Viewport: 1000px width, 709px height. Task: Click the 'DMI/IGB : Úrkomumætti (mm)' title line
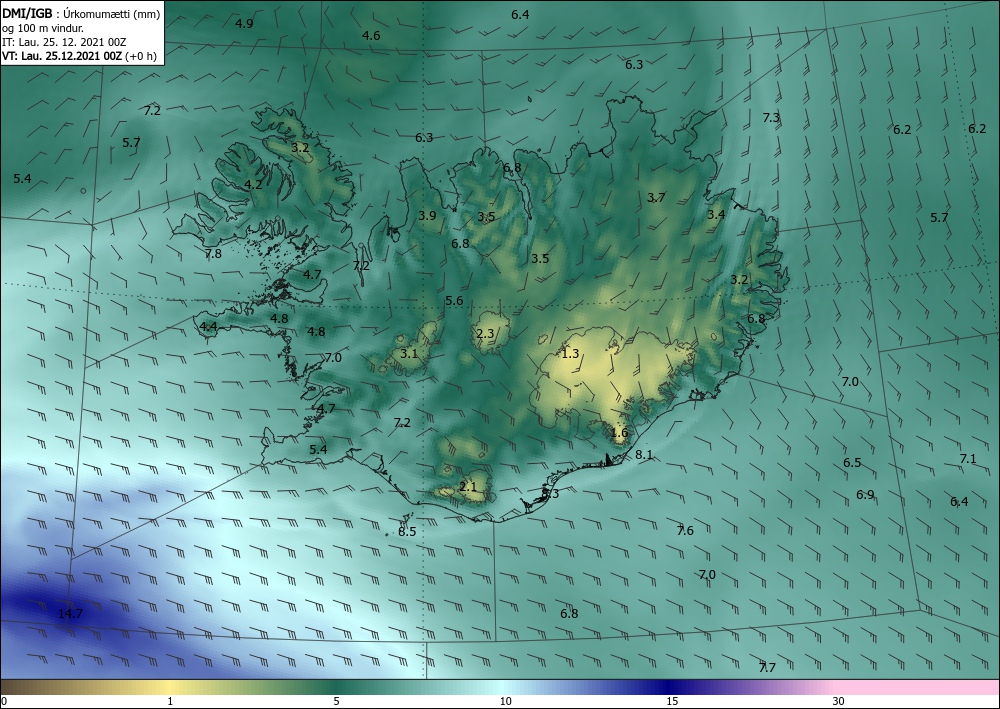pos(80,12)
